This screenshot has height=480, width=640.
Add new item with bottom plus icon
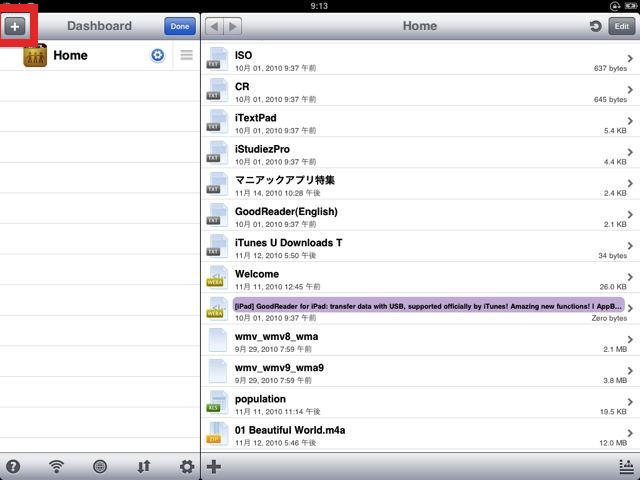tap(214, 466)
